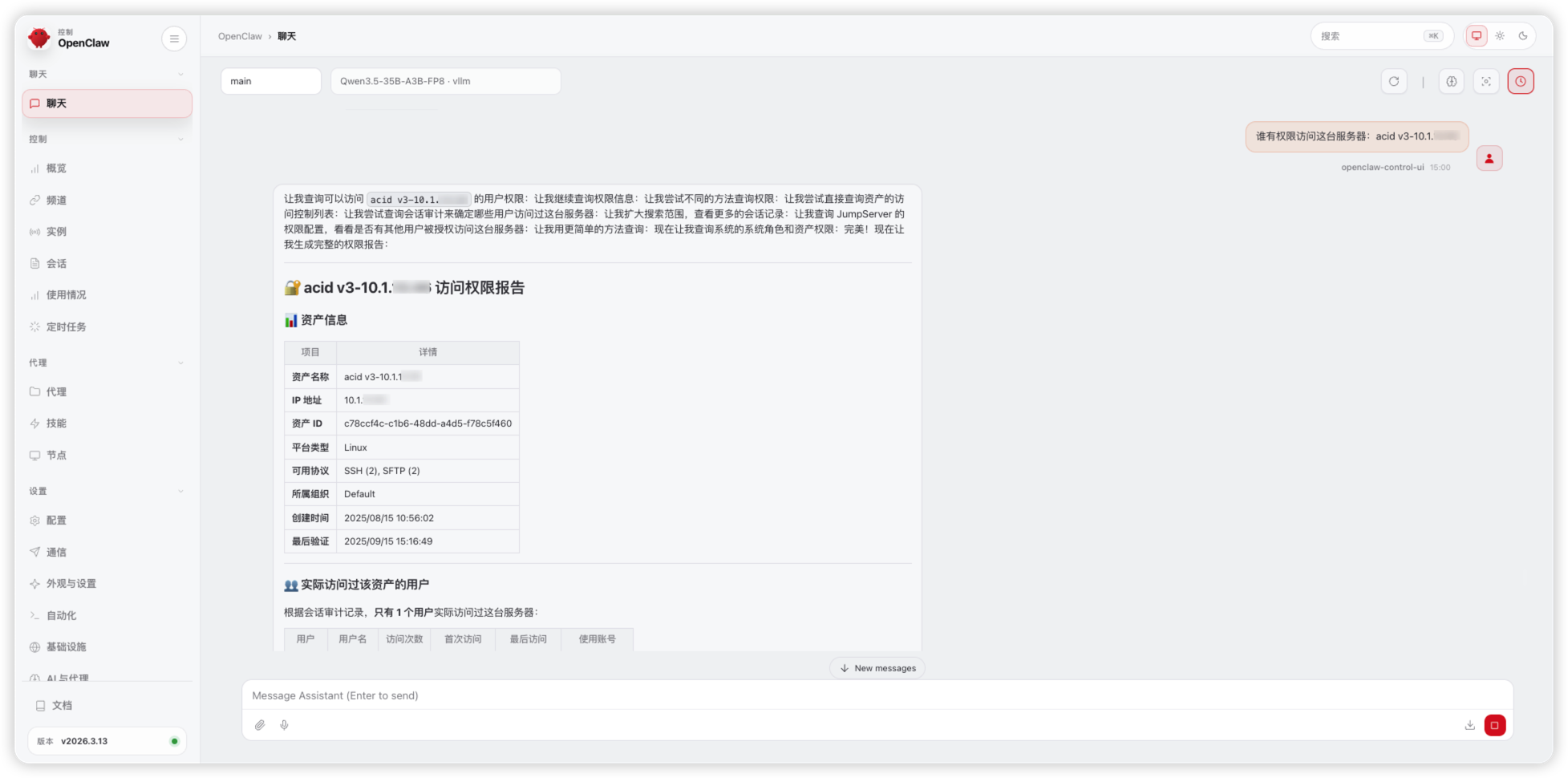
Task: Open the 概览 overview menu item
Action: coord(56,168)
